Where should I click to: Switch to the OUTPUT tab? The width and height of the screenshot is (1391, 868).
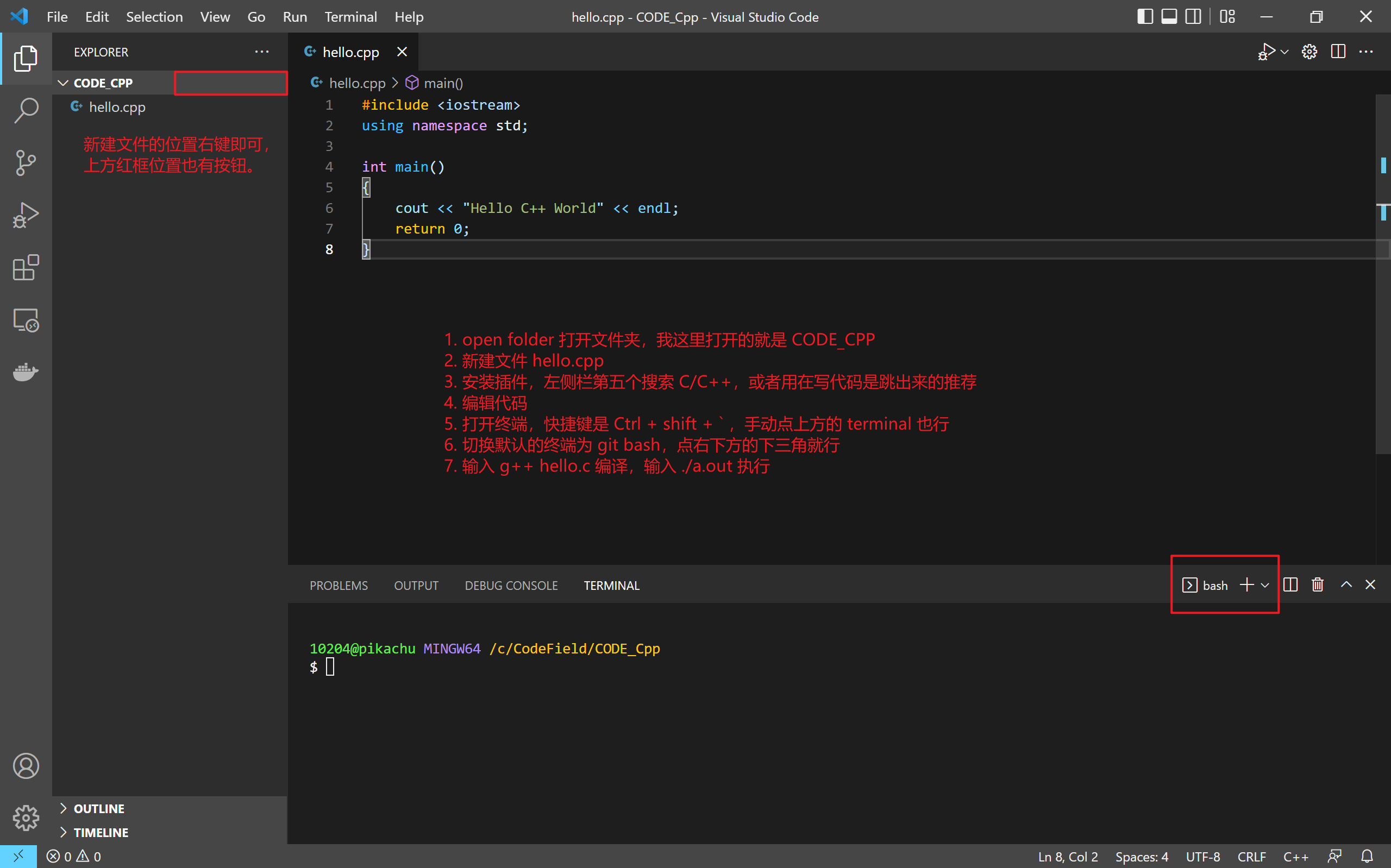pyautogui.click(x=416, y=585)
